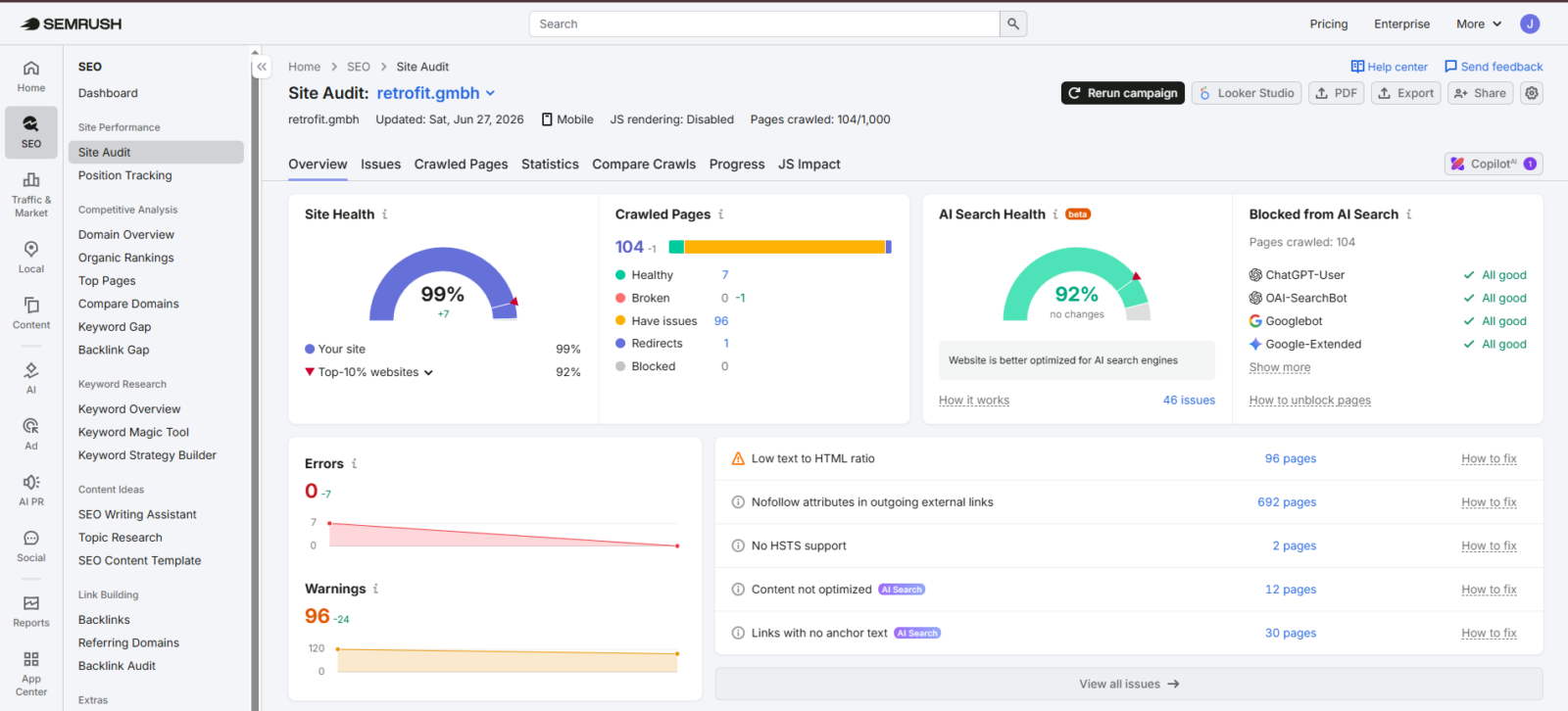Focus the top Search input field
Image resolution: width=1568 pixels, height=711 pixels.
[x=764, y=24]
